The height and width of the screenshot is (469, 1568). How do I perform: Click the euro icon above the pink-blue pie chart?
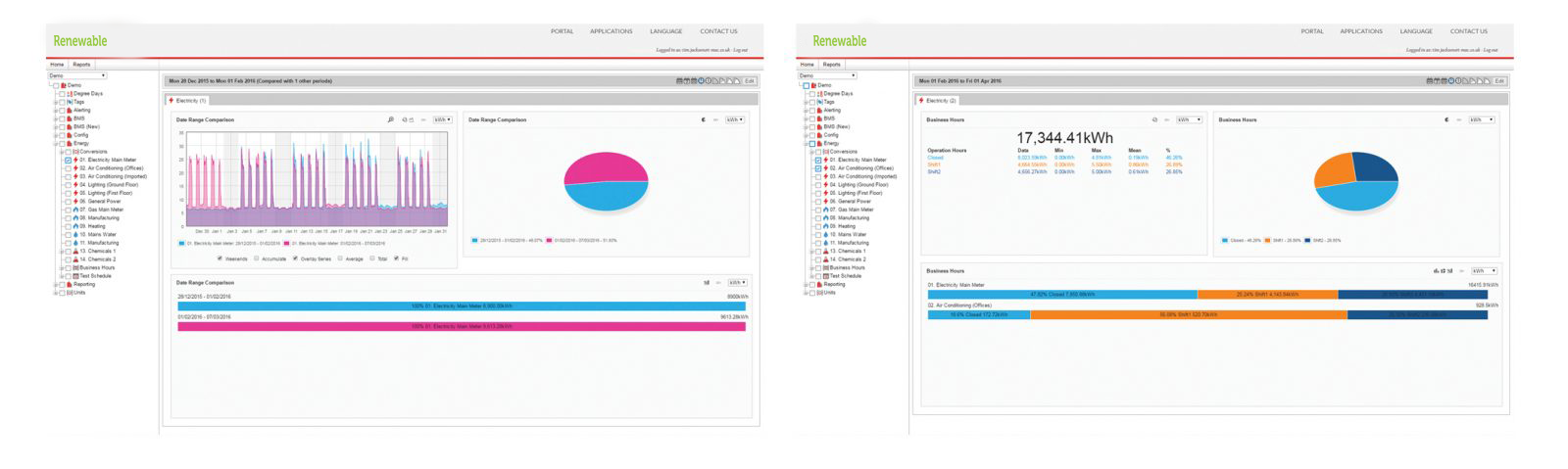pyautogui.click(x=703, y=119)
